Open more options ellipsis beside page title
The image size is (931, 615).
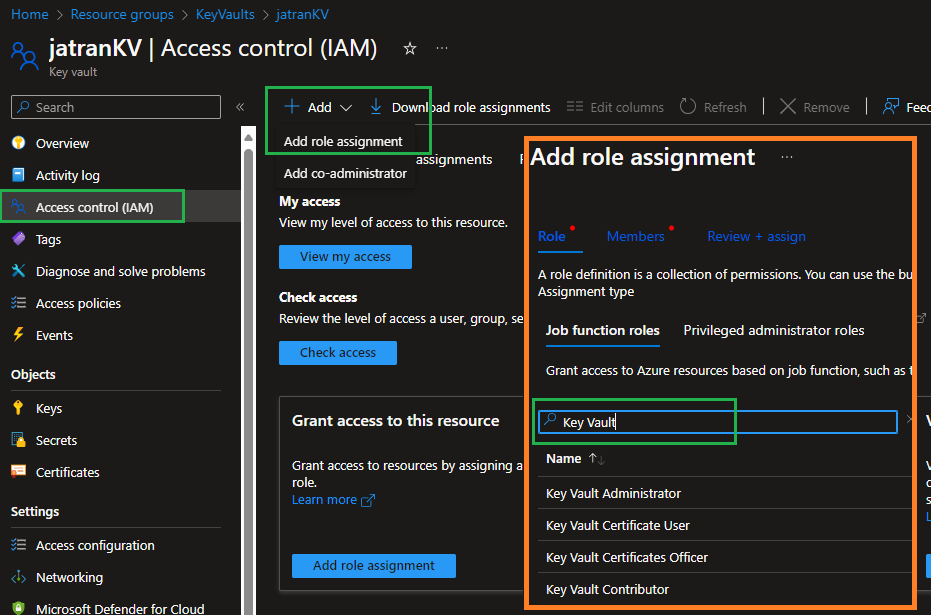coord(442,48)
